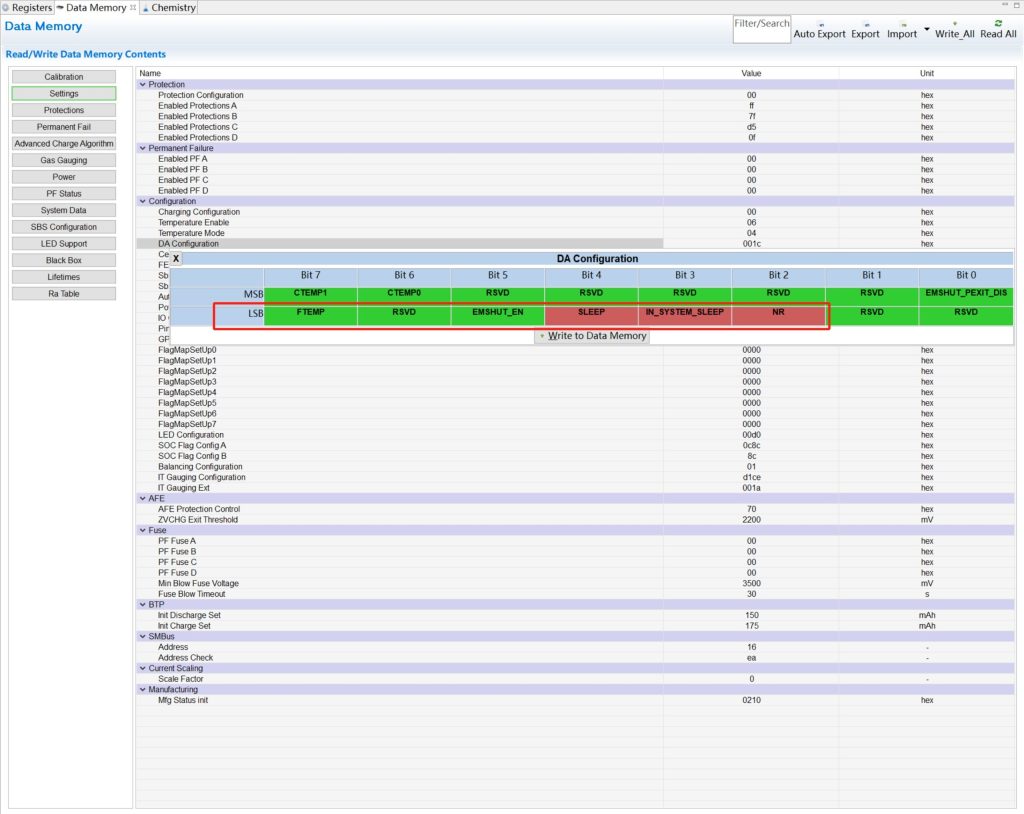Click the Import toolbar icon
Screen dimensions: 1024x814
[x=901, y=23]
